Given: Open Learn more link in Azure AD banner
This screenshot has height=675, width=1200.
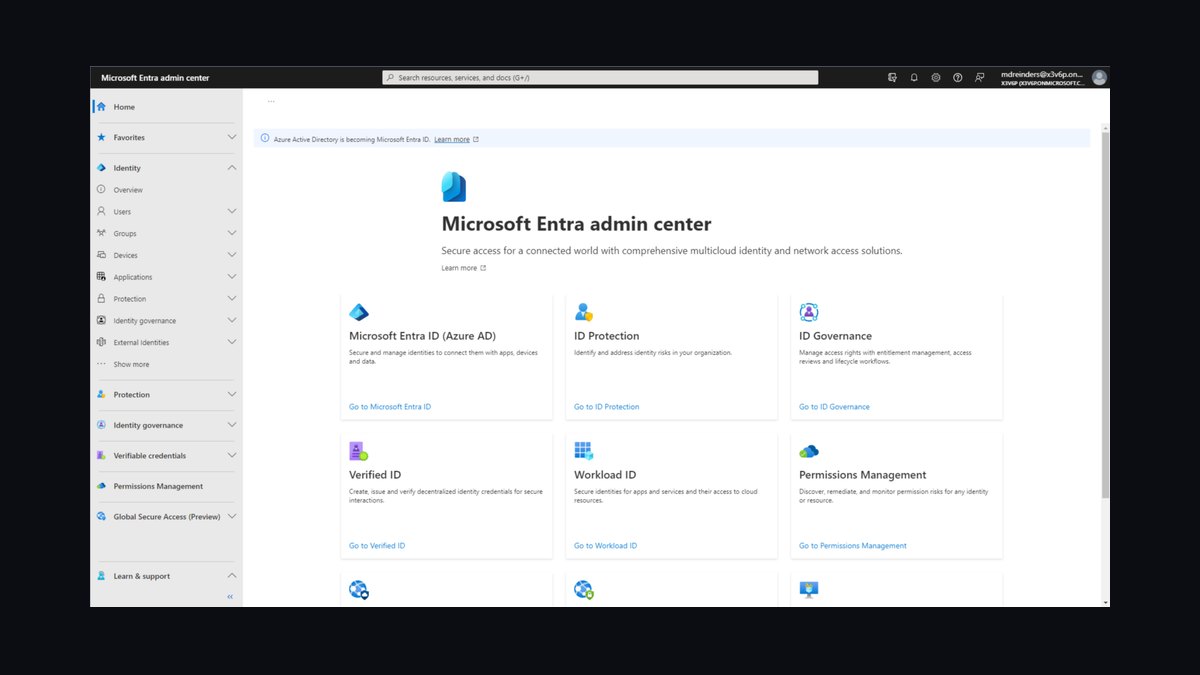Looking at the screenshot, I should pyautogui.click(x=452, y=139).
